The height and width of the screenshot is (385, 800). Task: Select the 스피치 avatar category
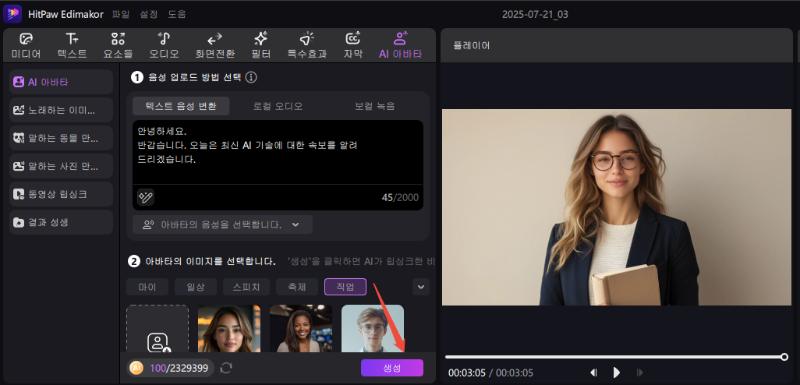click(246, 287)
